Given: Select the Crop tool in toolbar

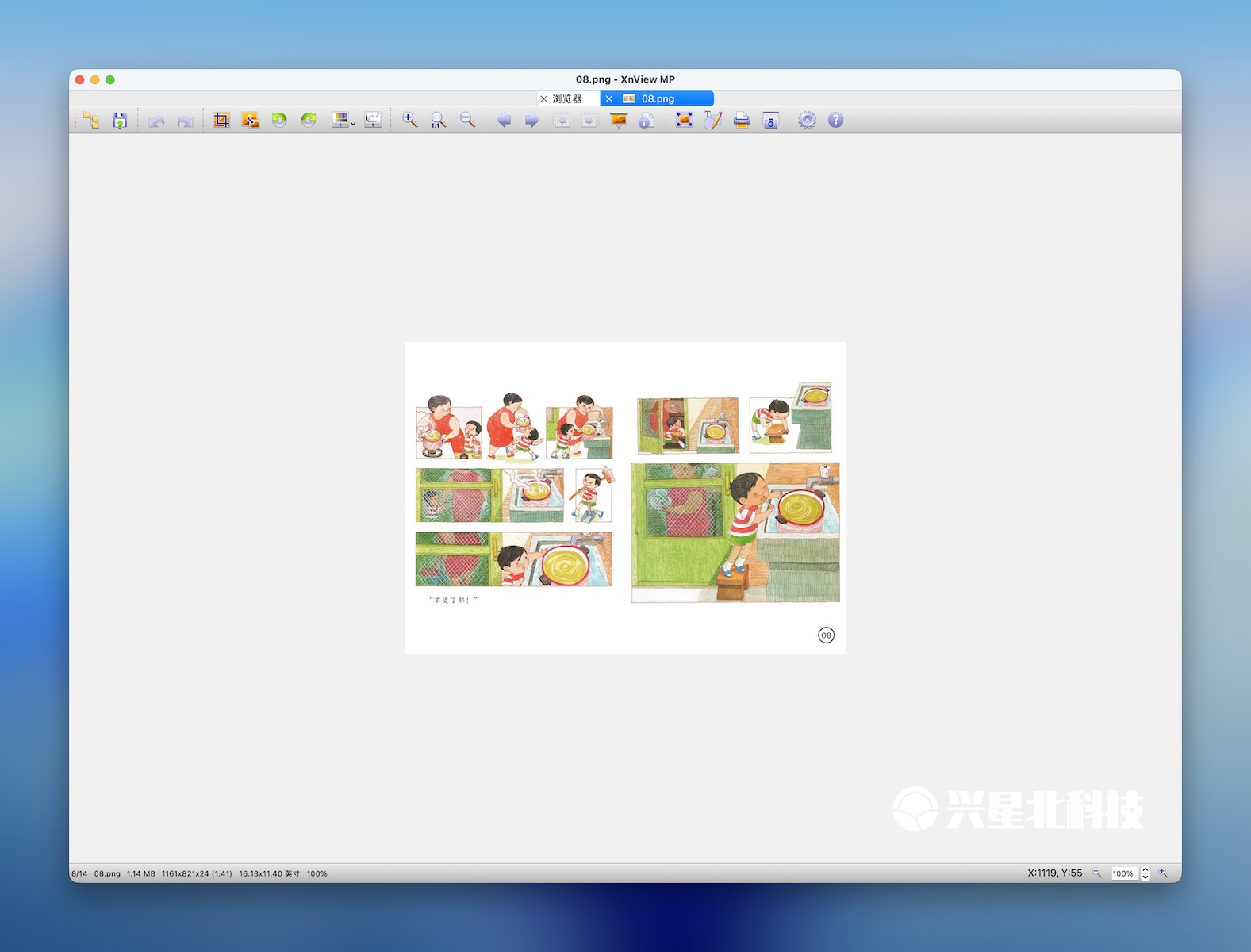Looking at the screenshot, I should click(x=221, y=121).
